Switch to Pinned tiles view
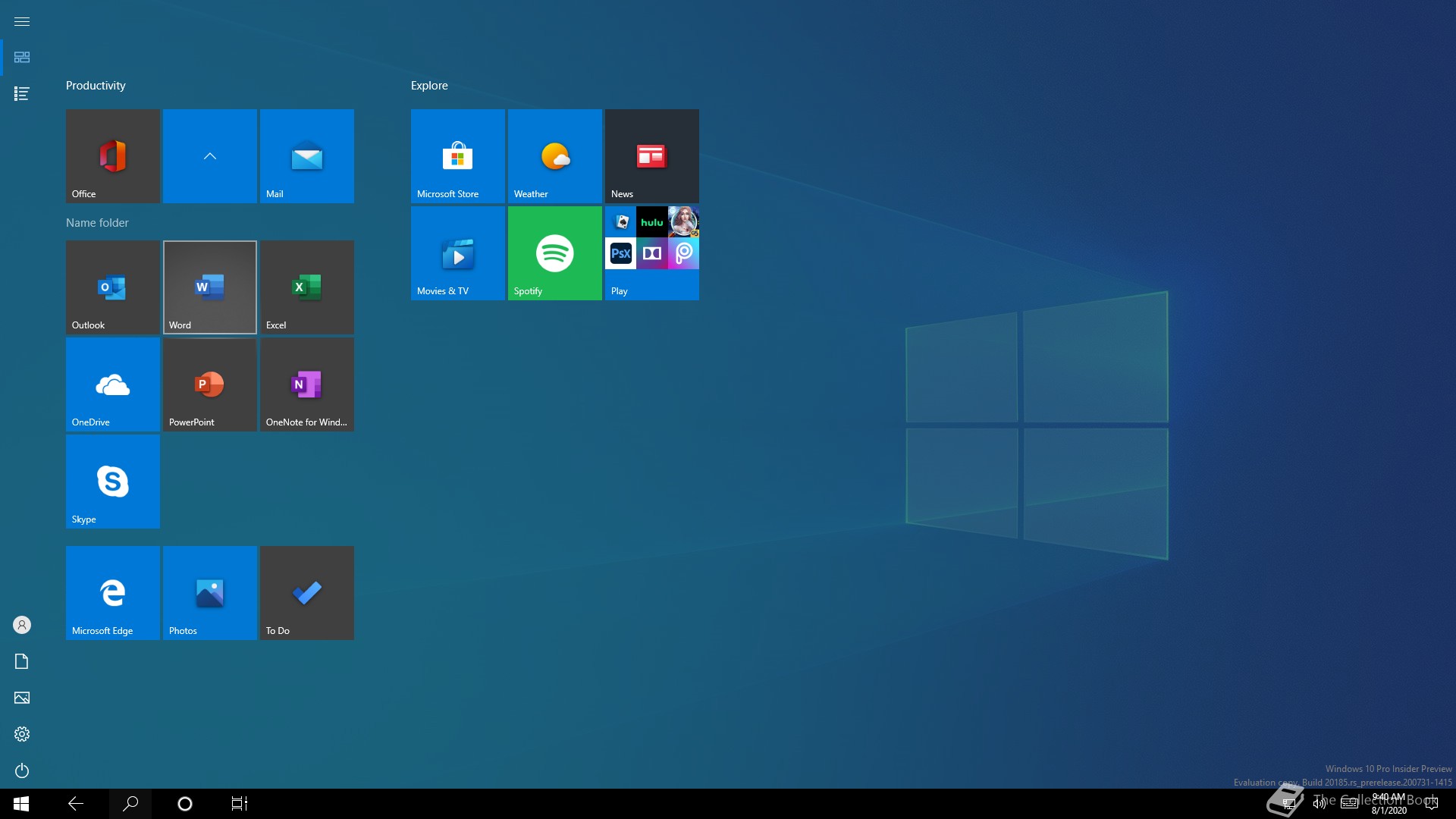This screenshot has height=819, width=1456. (22, 58)
